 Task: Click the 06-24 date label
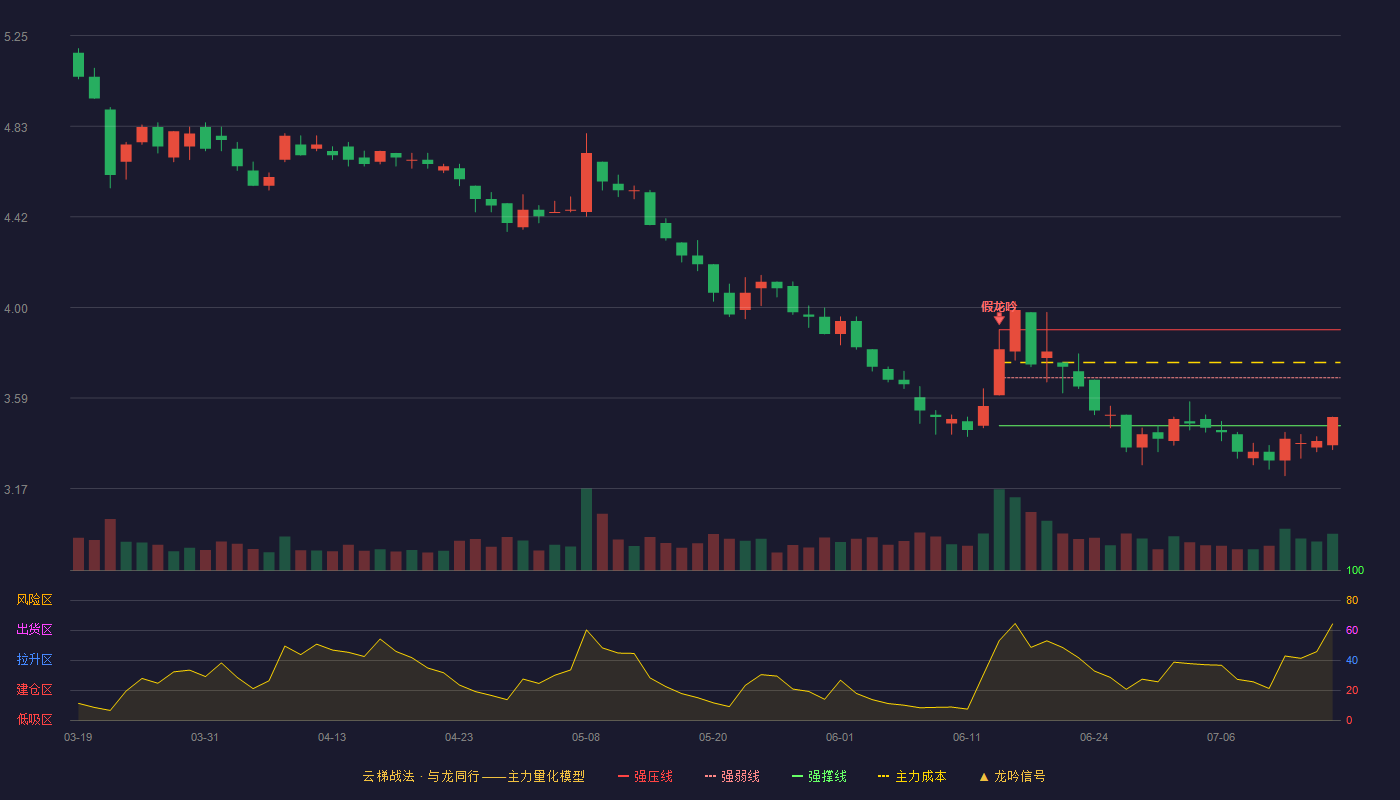coord(1094,737)
